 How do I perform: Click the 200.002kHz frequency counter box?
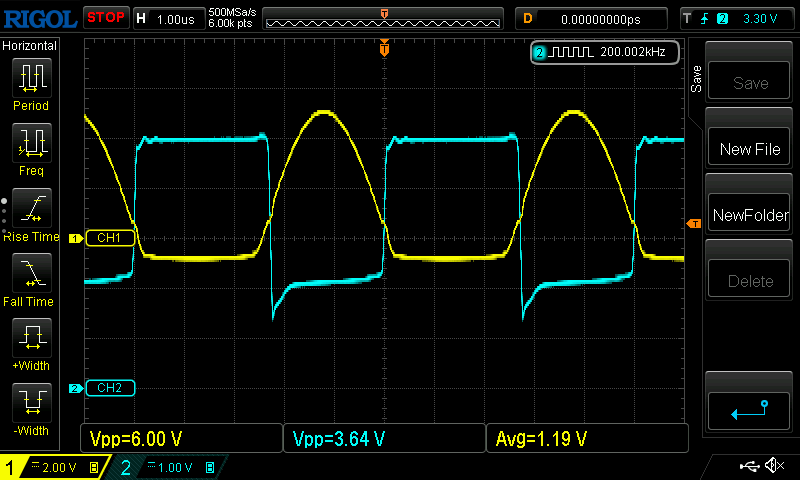pyautogui.click(x=605, y=52)
